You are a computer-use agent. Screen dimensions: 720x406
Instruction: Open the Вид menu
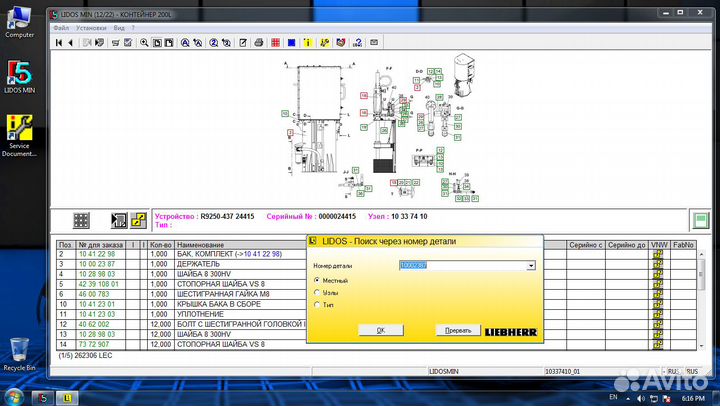click(x=119, y=28)
